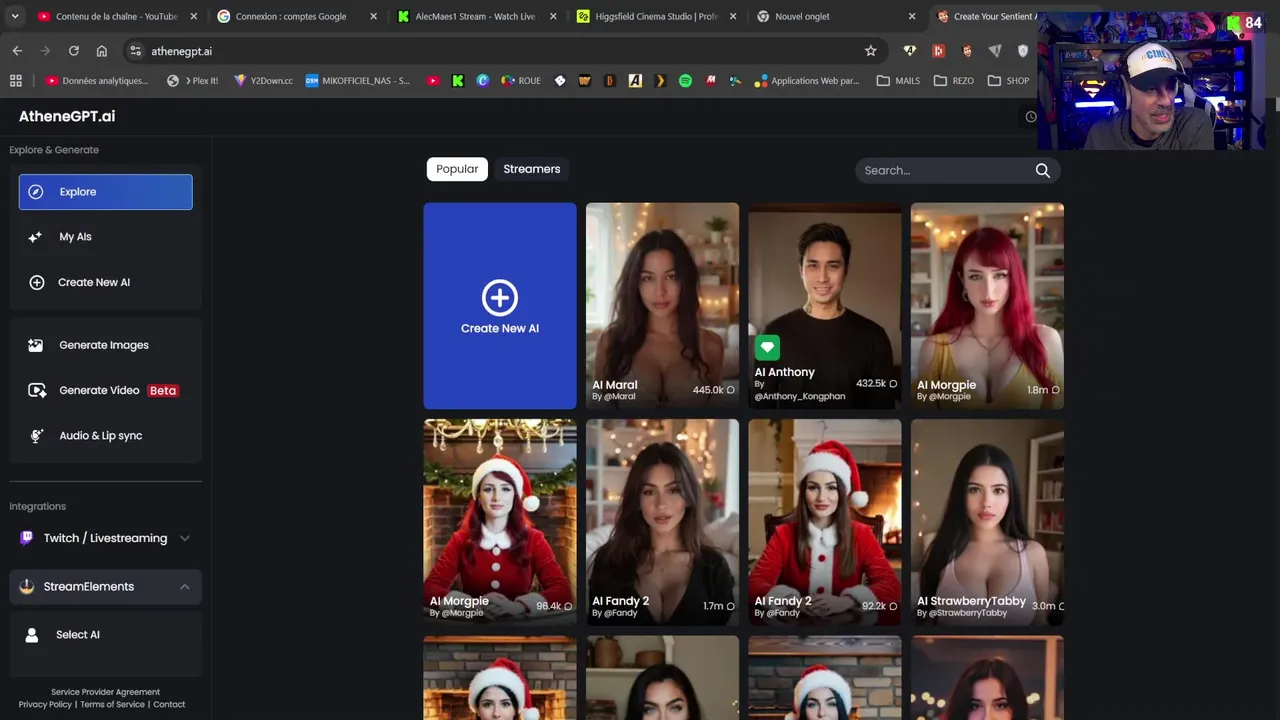Screen dimensions: 1280x720
Task: Click the Generate Images icon
Action: (36, 345)
